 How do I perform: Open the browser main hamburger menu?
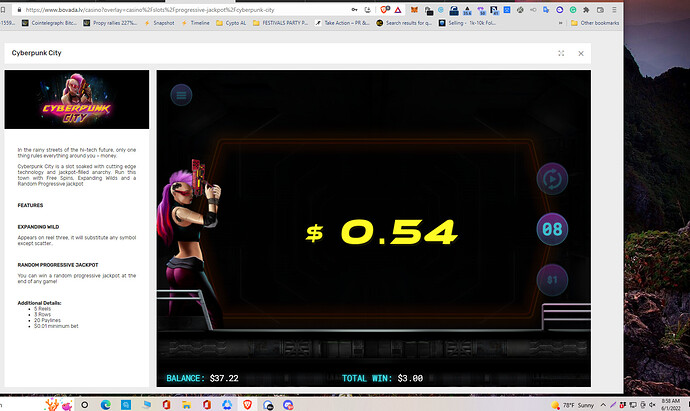(614, 10)
